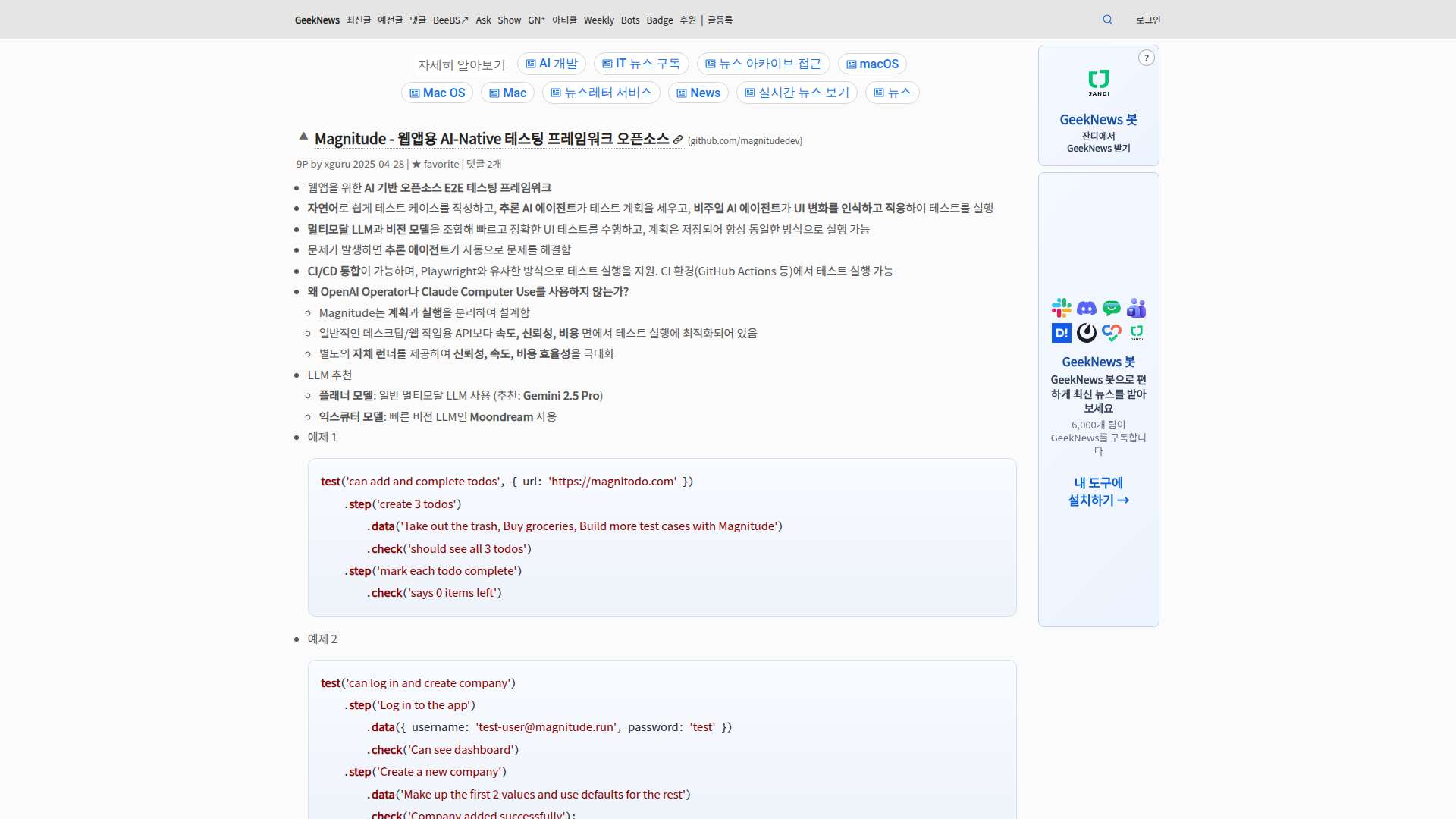
Task: Select the Mac OS topic chip
Action: pos(437,93)
